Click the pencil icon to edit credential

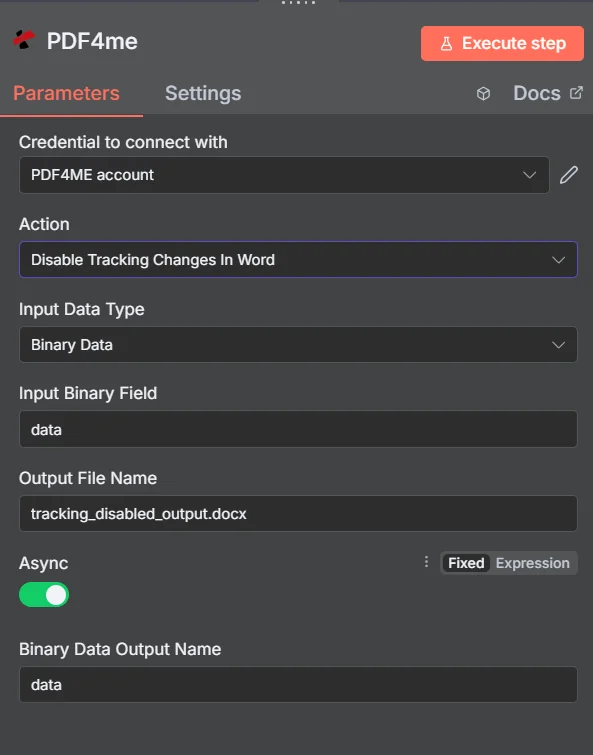(x=568, y=175)
